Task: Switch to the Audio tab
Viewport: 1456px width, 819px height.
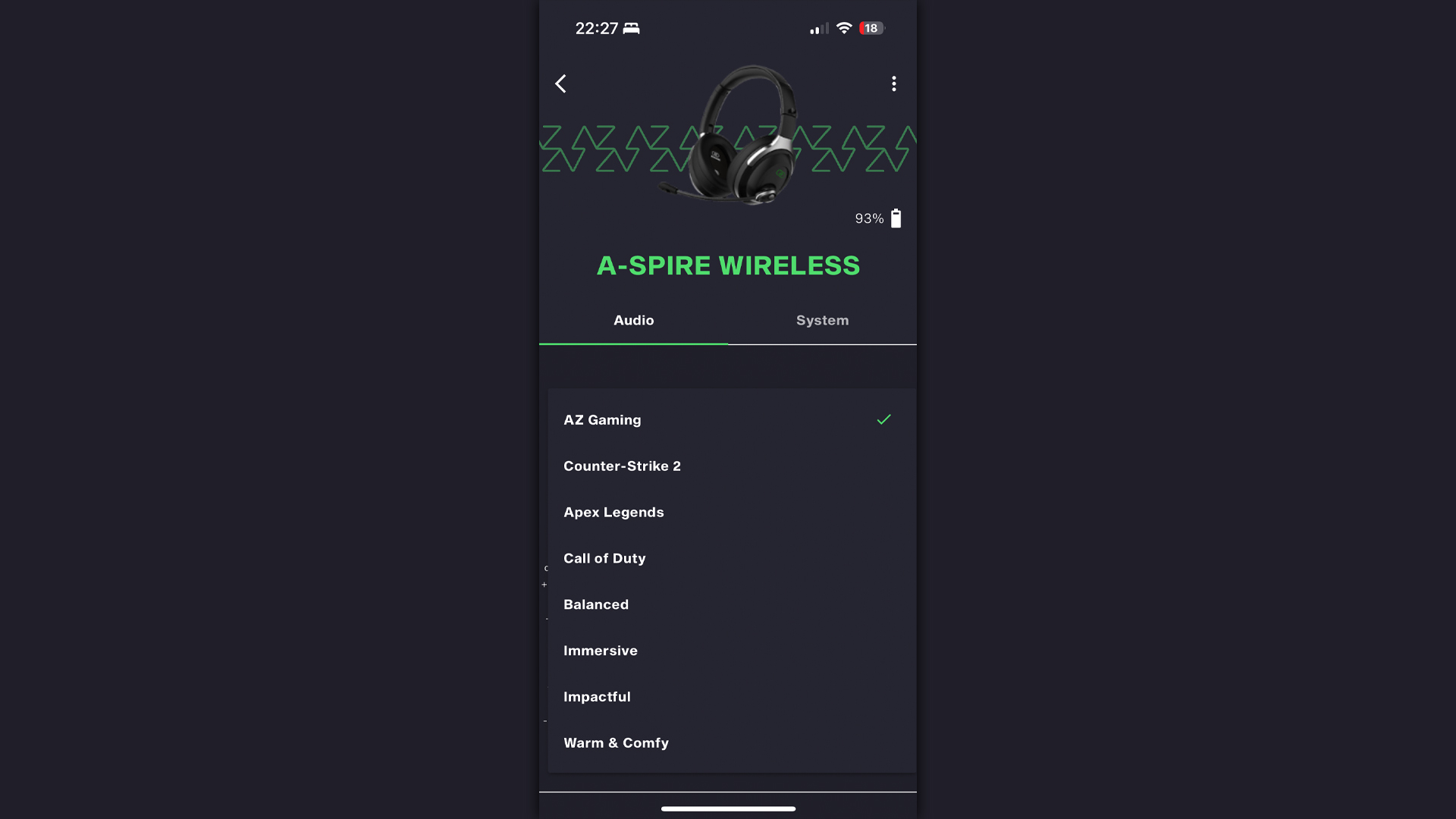Action: tap(634, 320)
